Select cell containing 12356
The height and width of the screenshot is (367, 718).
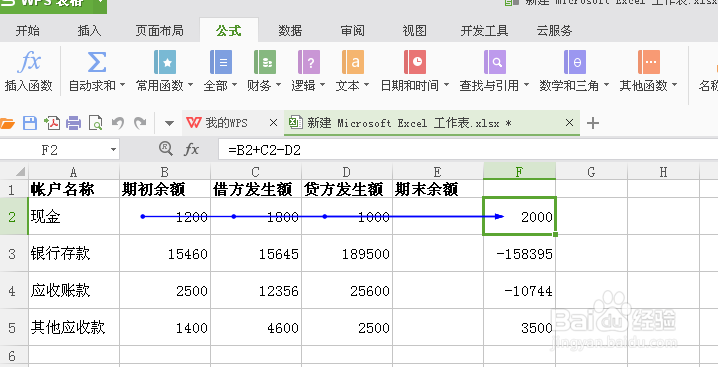[256, 290]
